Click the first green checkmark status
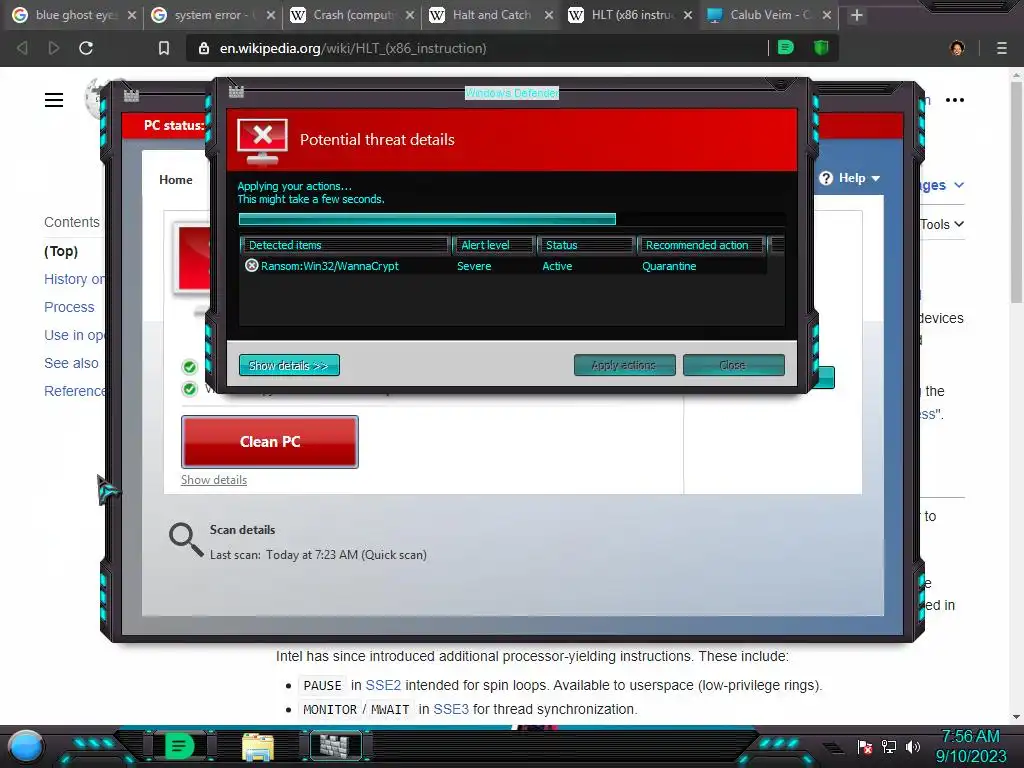1024x768 pixels. tap(189, 367)
